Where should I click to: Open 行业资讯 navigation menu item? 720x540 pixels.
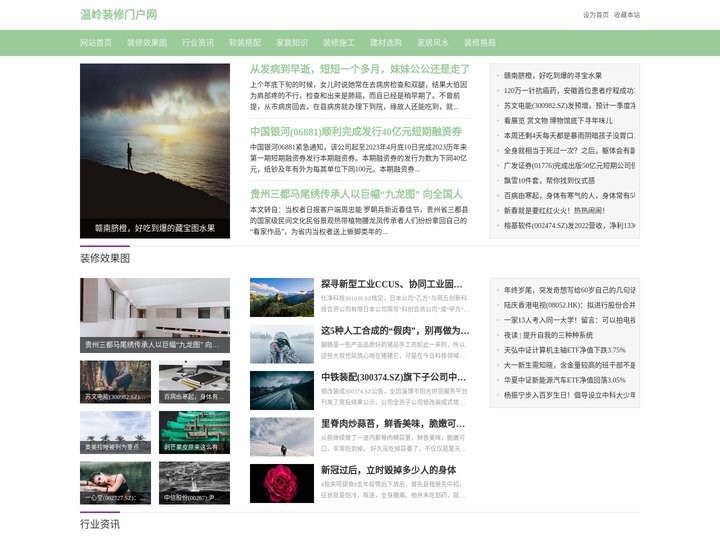(198, 43)
